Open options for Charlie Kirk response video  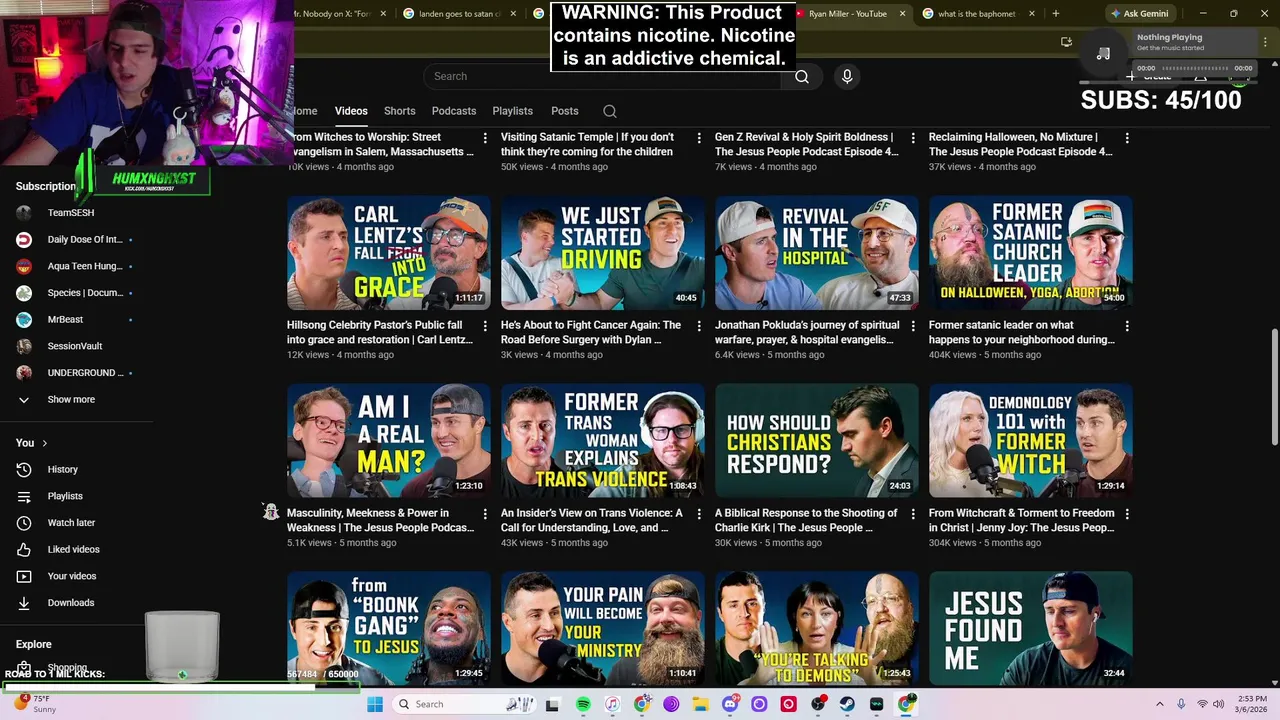point(913,514)
